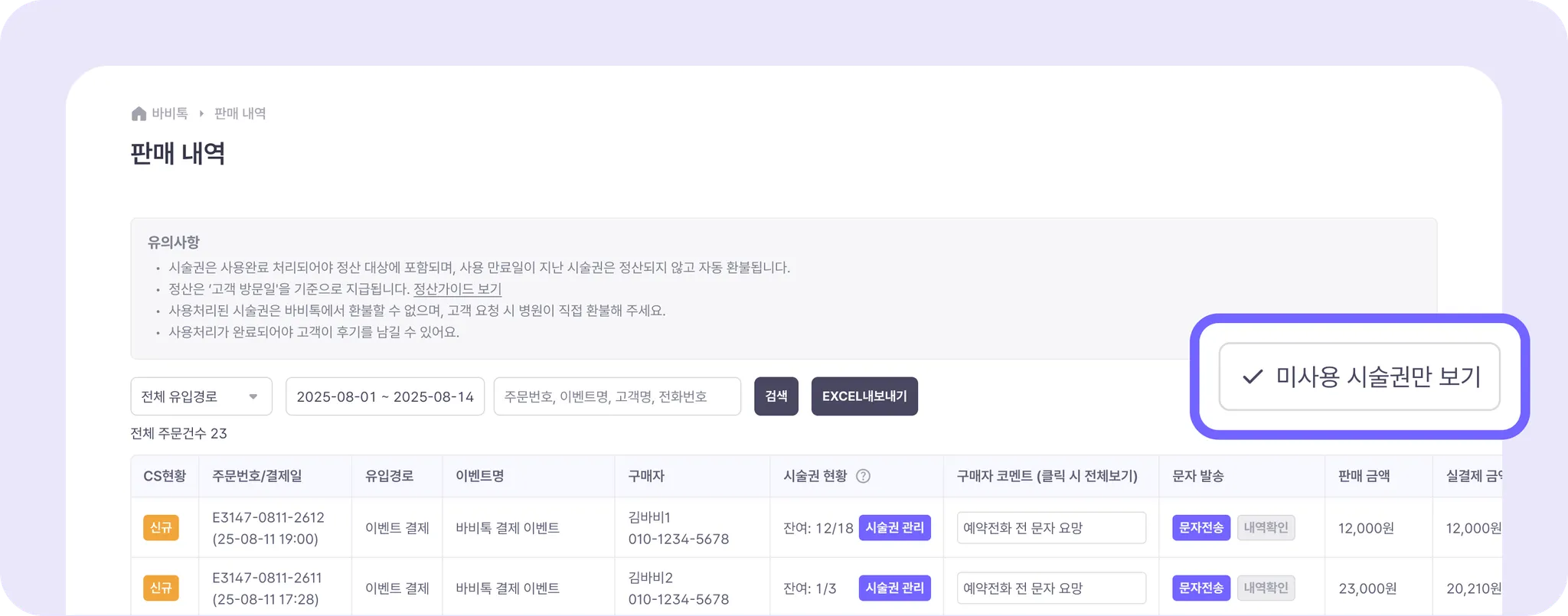The width and height of the screenshot is (1568, 616).
Task: Click the help icon beside 시술권 현황
Action: [x=863, y=476]
